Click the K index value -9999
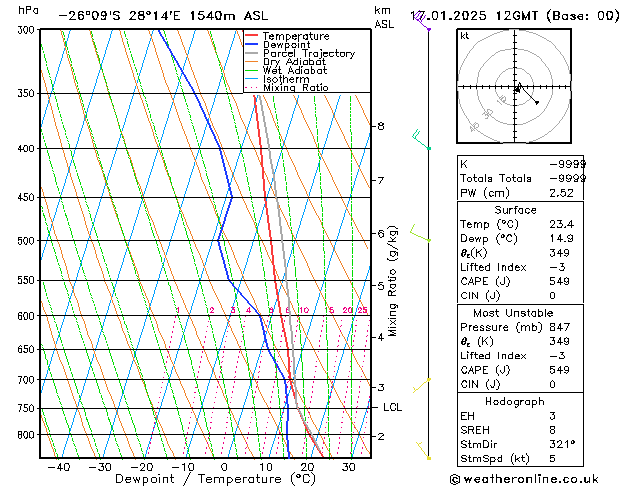 point(567,164)
